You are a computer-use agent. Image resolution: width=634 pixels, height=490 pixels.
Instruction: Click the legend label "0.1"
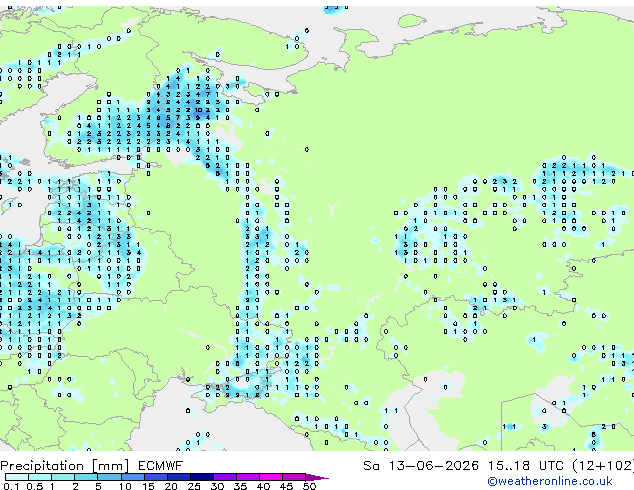[x=11, y=486]
